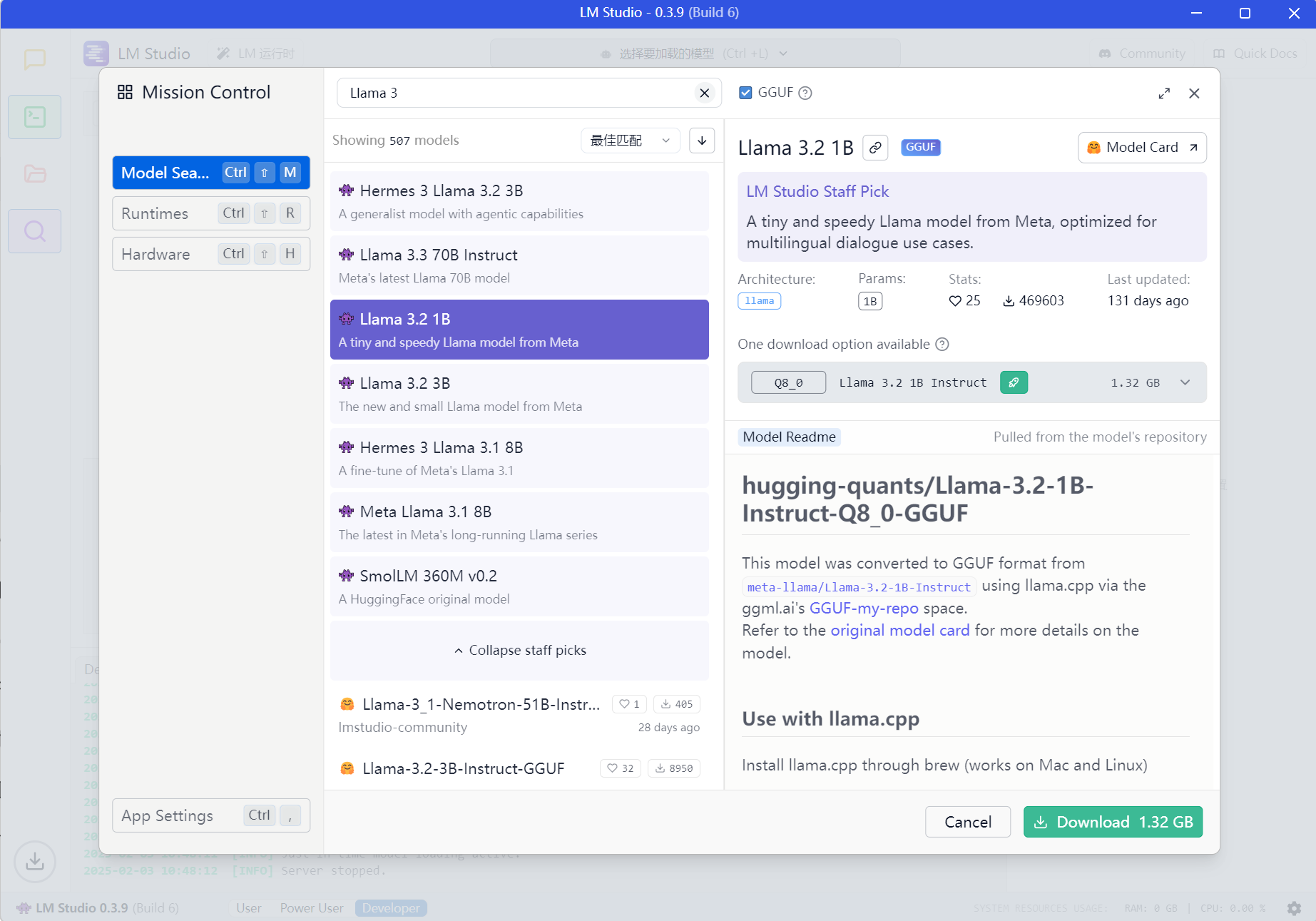
Task: Collapse staff picks list
Action: tap(519, 651)
